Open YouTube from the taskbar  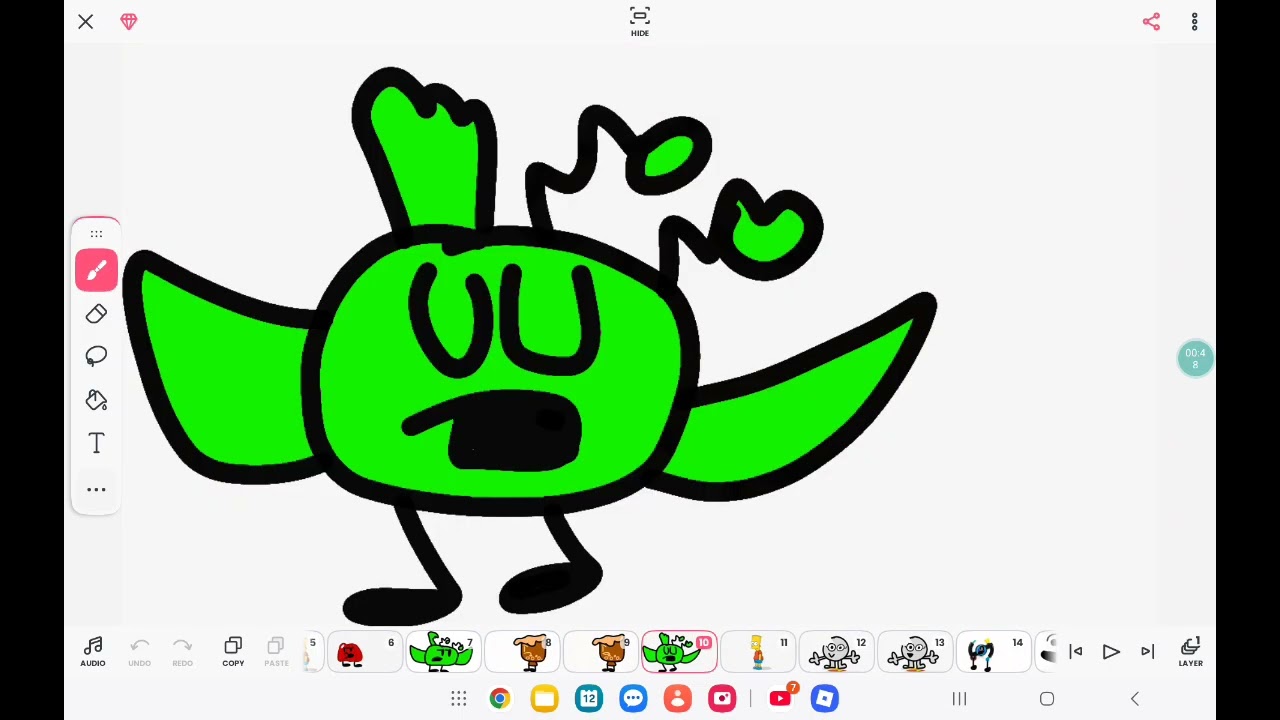780,698
